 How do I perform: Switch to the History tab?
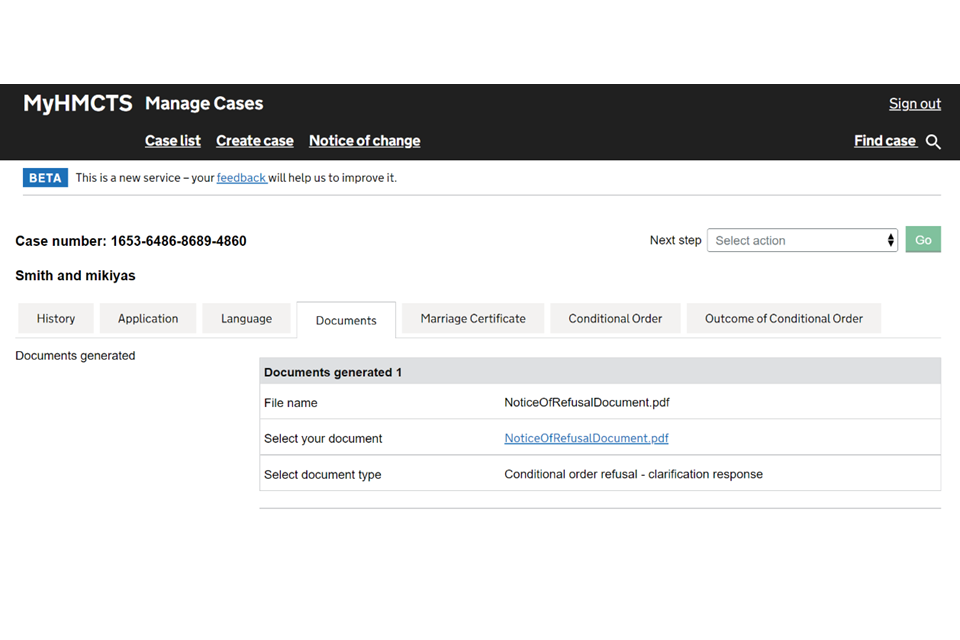click(56, 318)
